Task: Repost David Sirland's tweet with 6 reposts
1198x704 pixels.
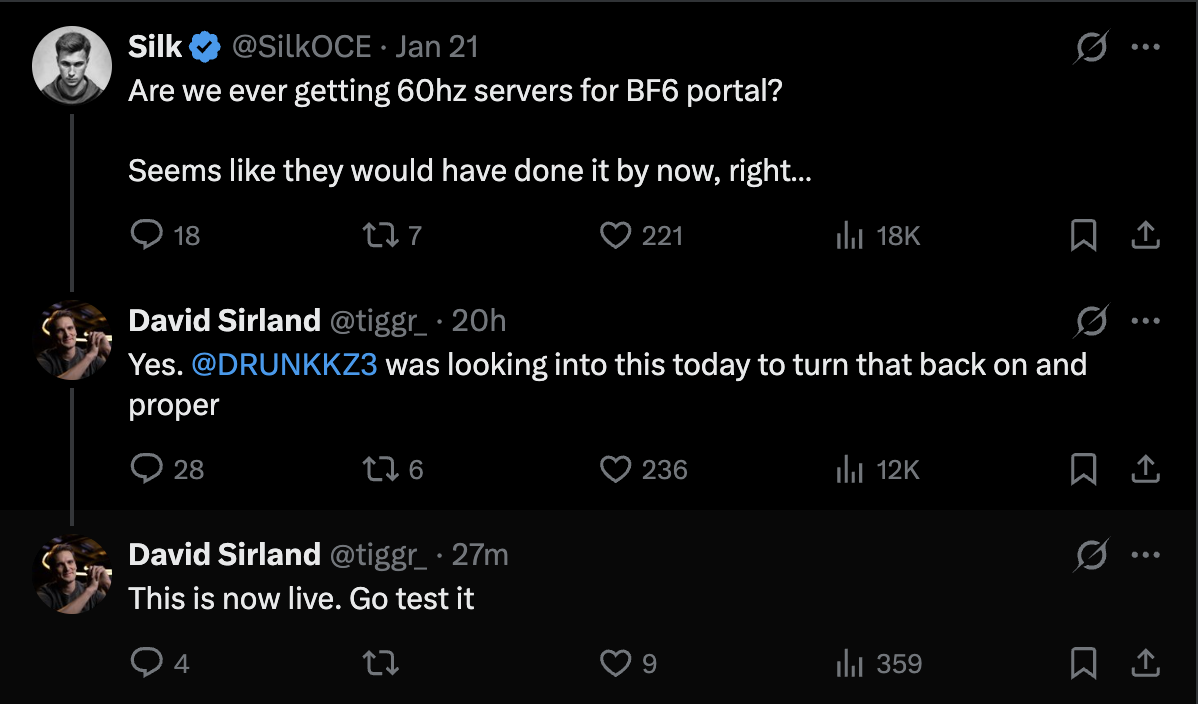Action: (376, 469)
